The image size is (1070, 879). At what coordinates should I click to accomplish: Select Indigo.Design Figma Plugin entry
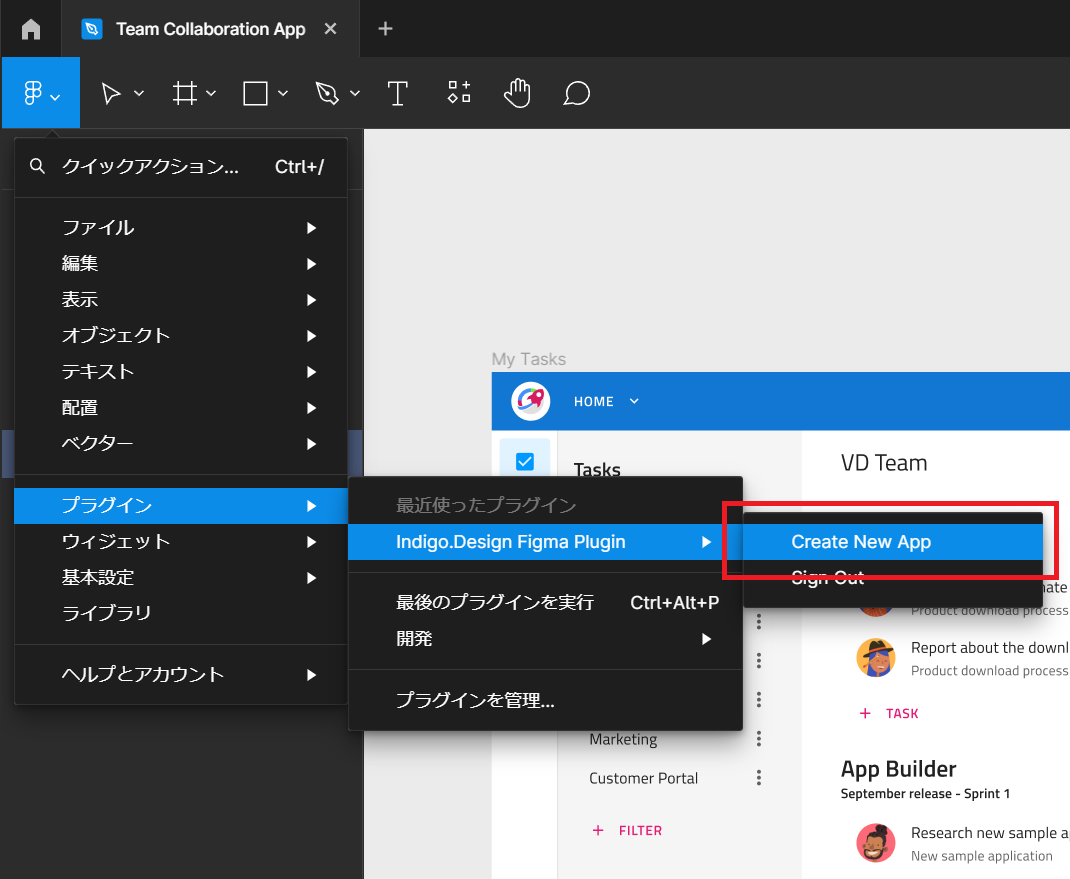(x=545, y=542)
